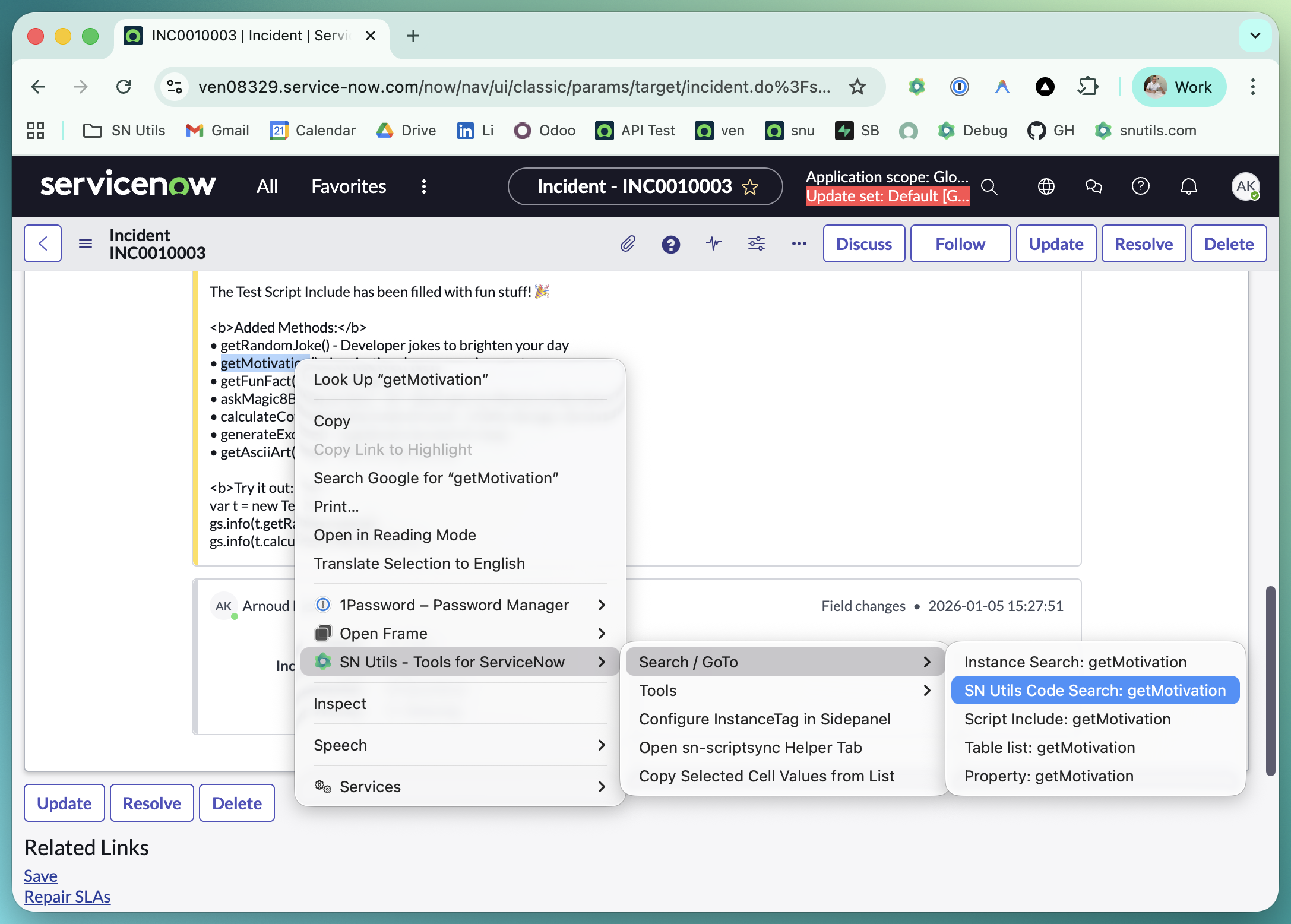
Task: Select SN Utils Code Search: getMotivation
Action: point(1094,690)
